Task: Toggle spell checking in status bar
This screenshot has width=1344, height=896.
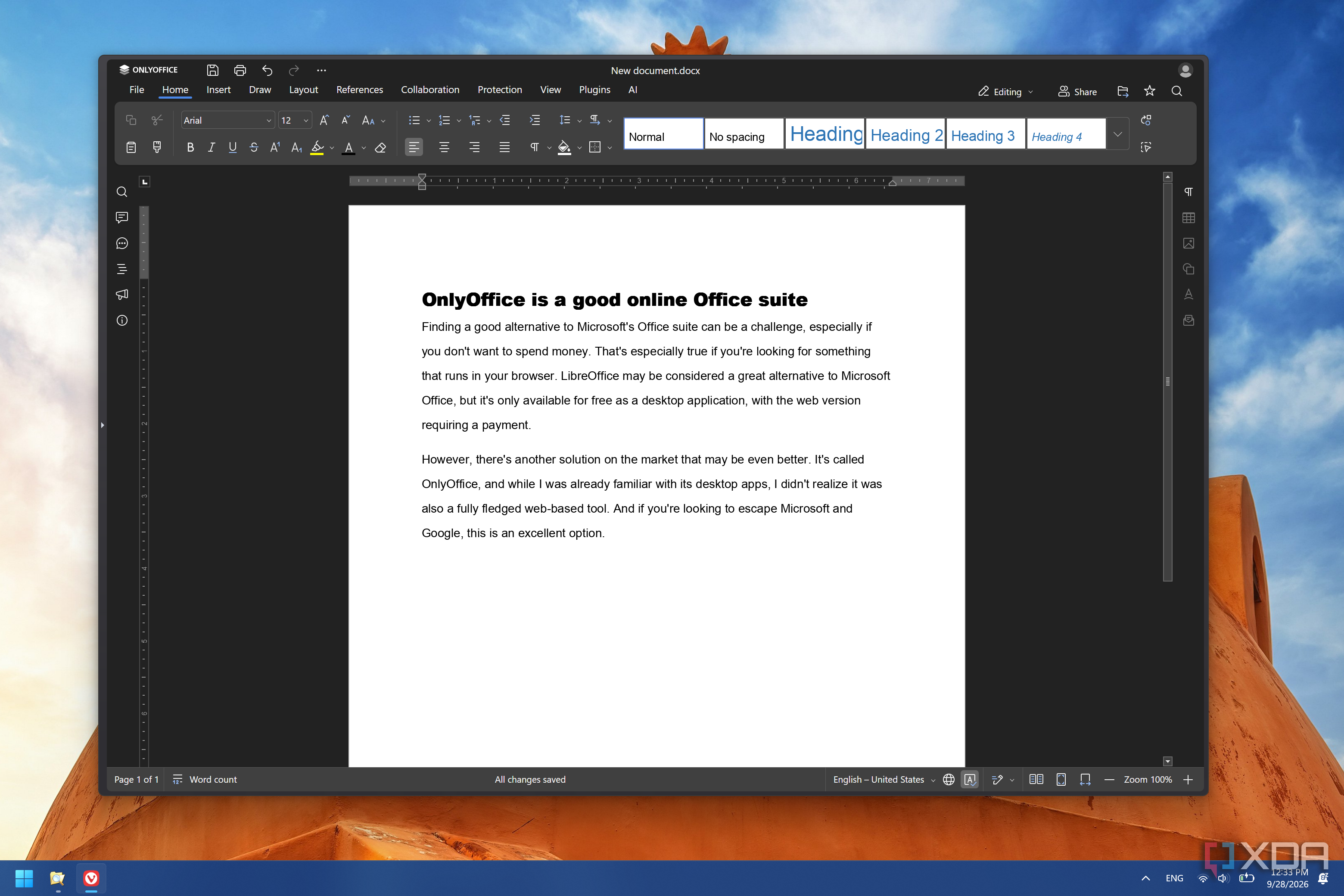Action: click(x=970, y=779)
